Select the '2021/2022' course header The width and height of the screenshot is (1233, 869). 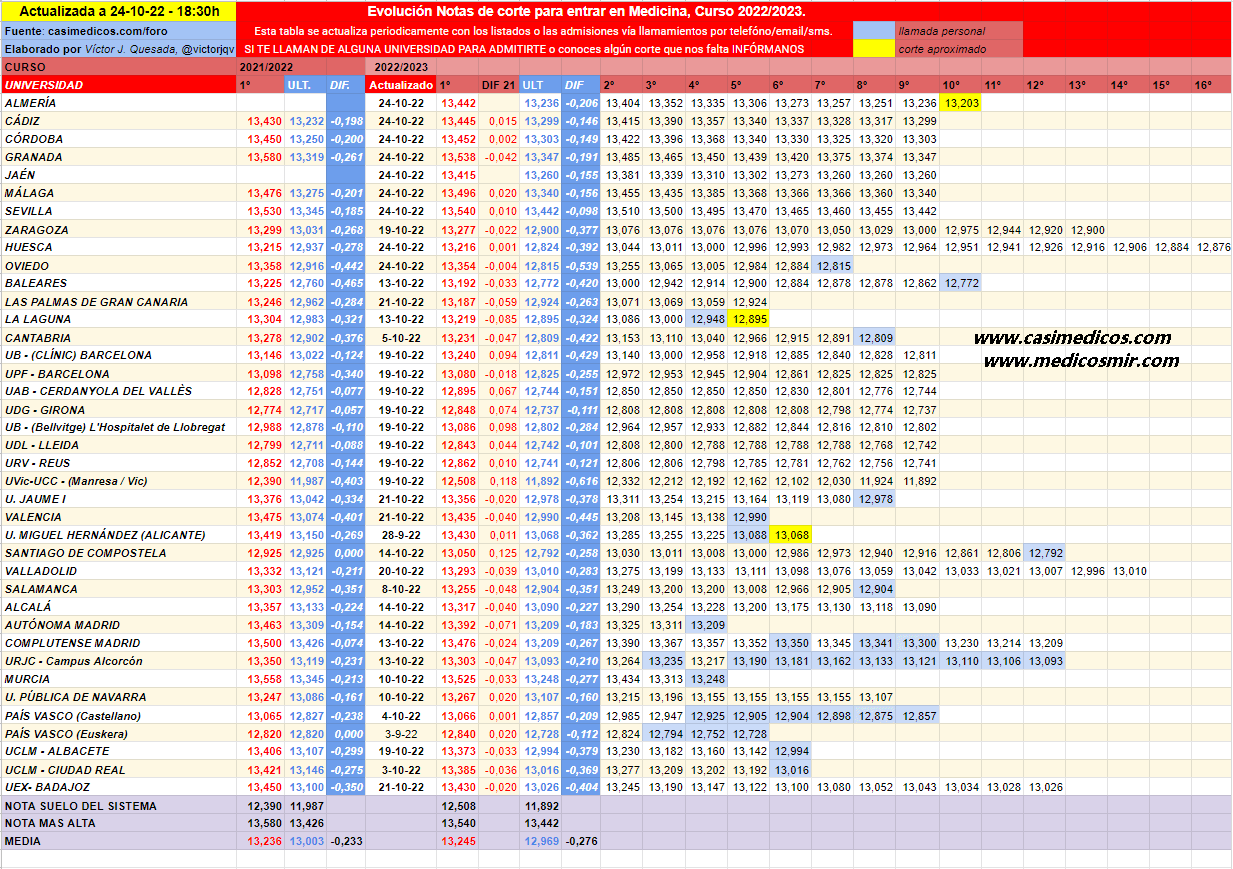(265, 67)
